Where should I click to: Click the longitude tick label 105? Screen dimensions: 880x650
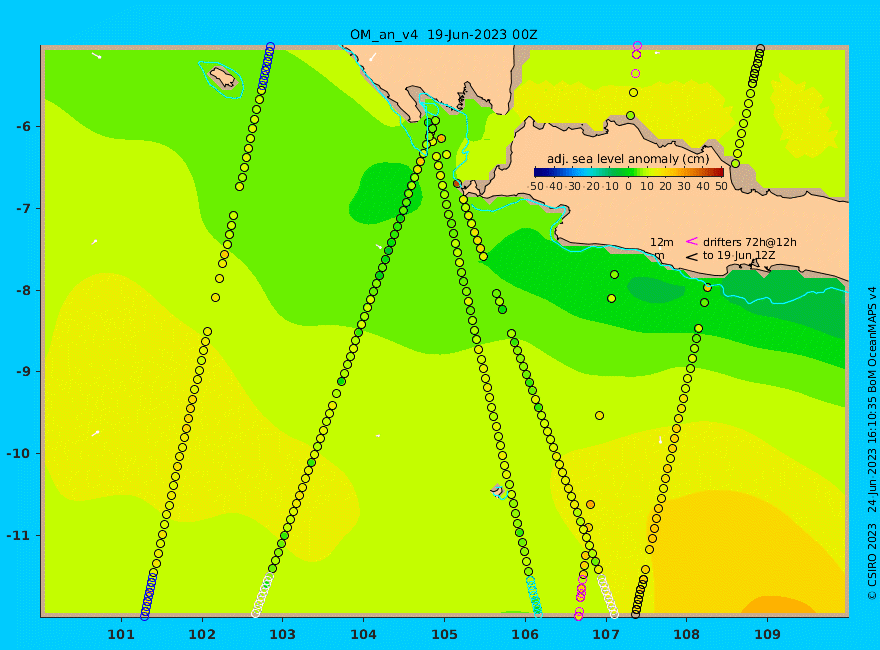click(x=444, y=635)
